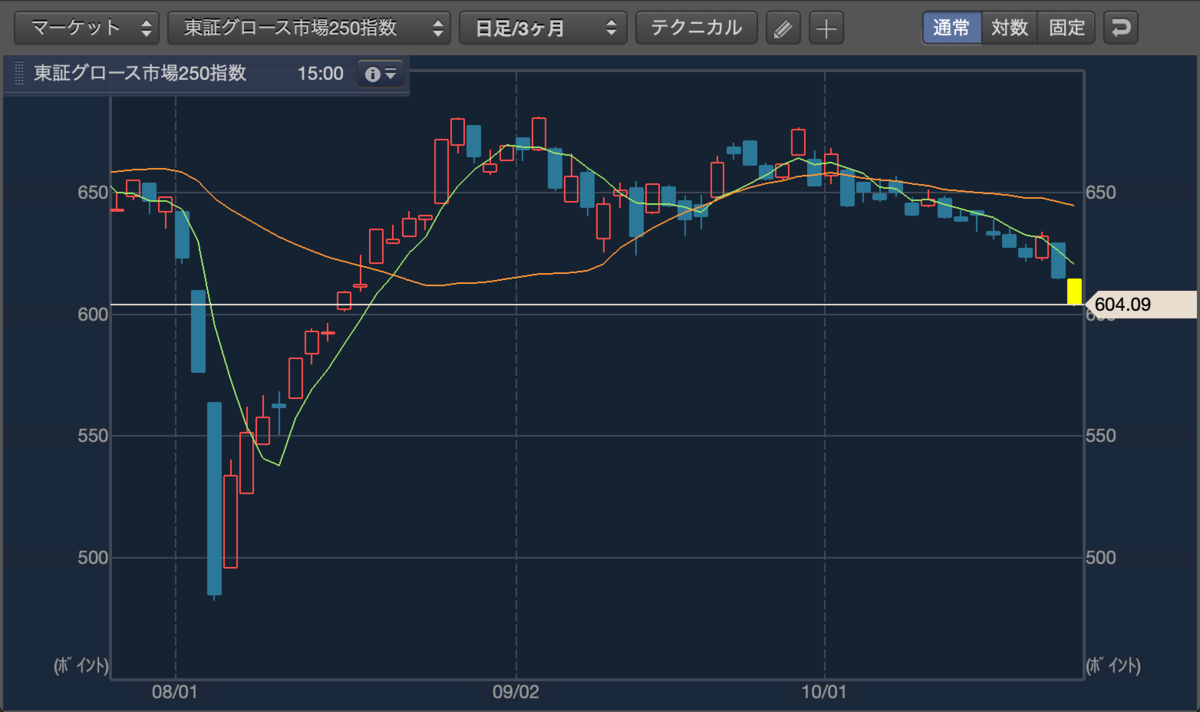Select the pencil drawing tool icon
This screenshot has height=712, width=1200.
click(784, 28)
